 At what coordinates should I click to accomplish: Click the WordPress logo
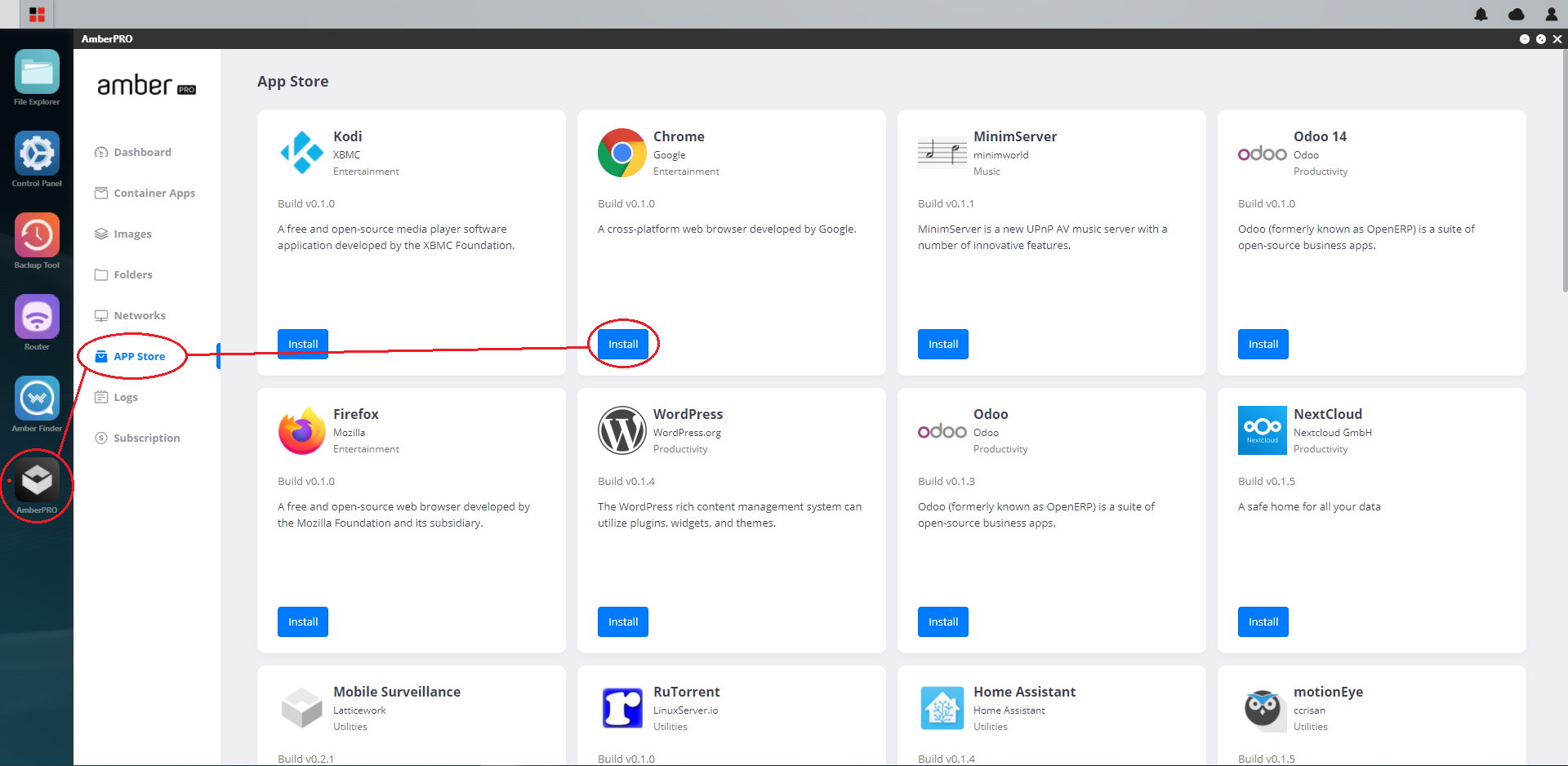click(x=622, y=430)
